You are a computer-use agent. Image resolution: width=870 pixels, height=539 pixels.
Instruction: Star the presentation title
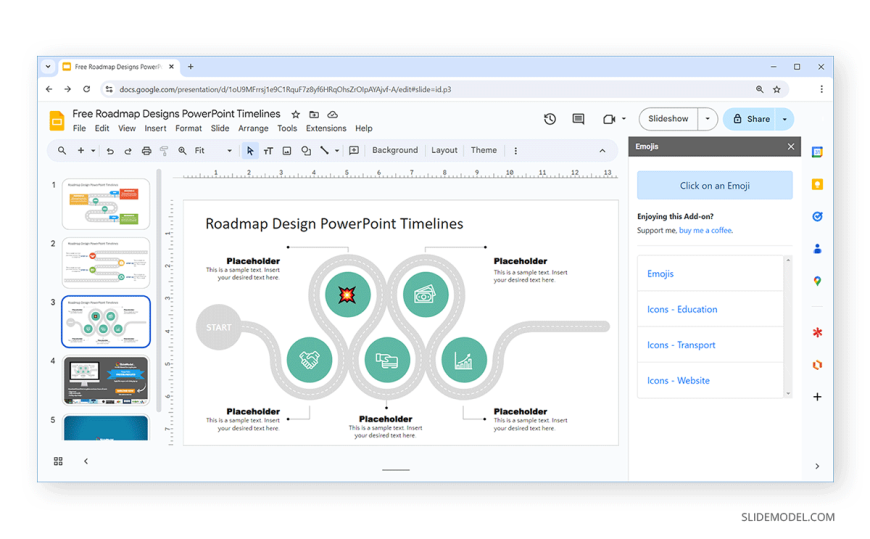pyautogui.click(x=296, y=114)
